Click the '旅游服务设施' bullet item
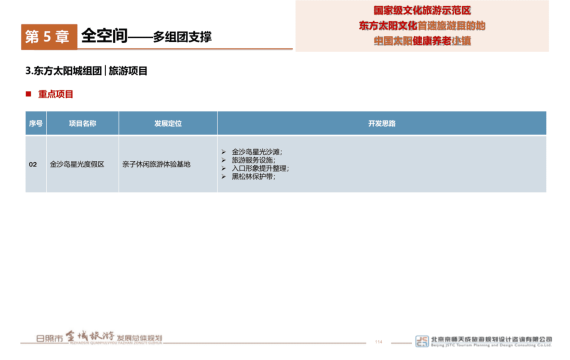 [x=253, y=160]
